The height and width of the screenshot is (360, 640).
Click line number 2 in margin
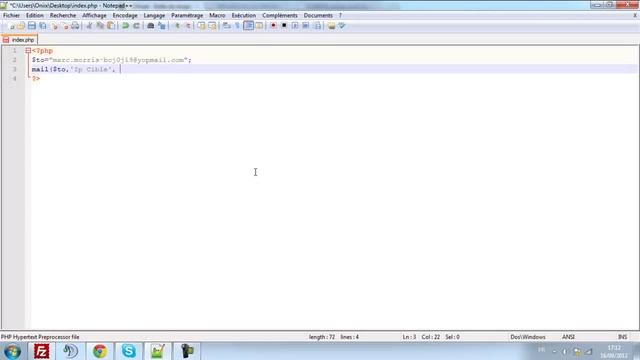[14, 60]
